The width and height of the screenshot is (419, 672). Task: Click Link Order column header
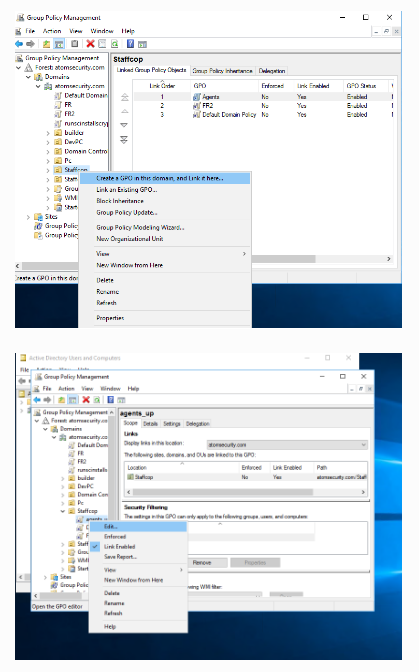[x=162, y=86]
